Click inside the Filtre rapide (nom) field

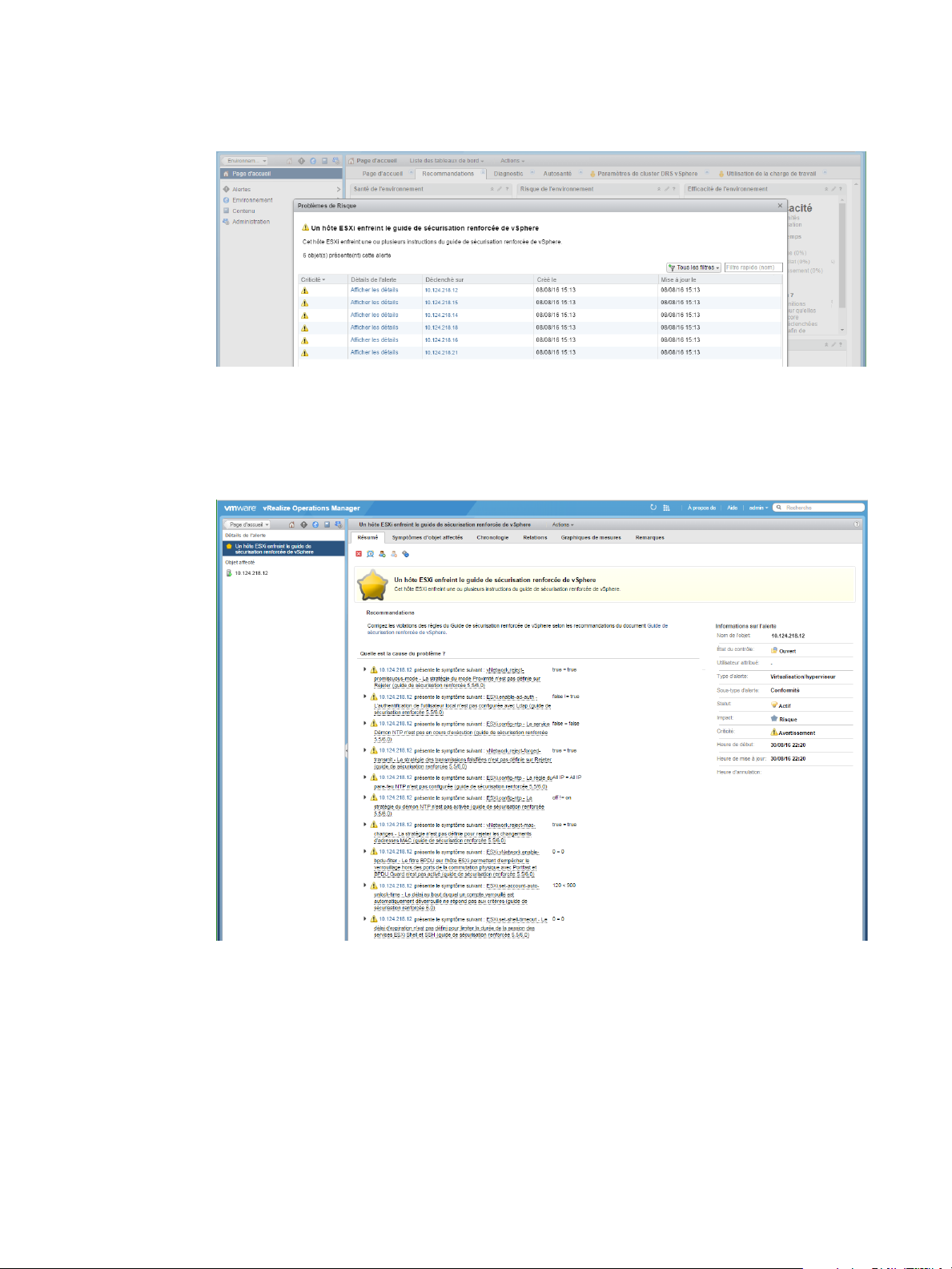click(x=753, y=267)
